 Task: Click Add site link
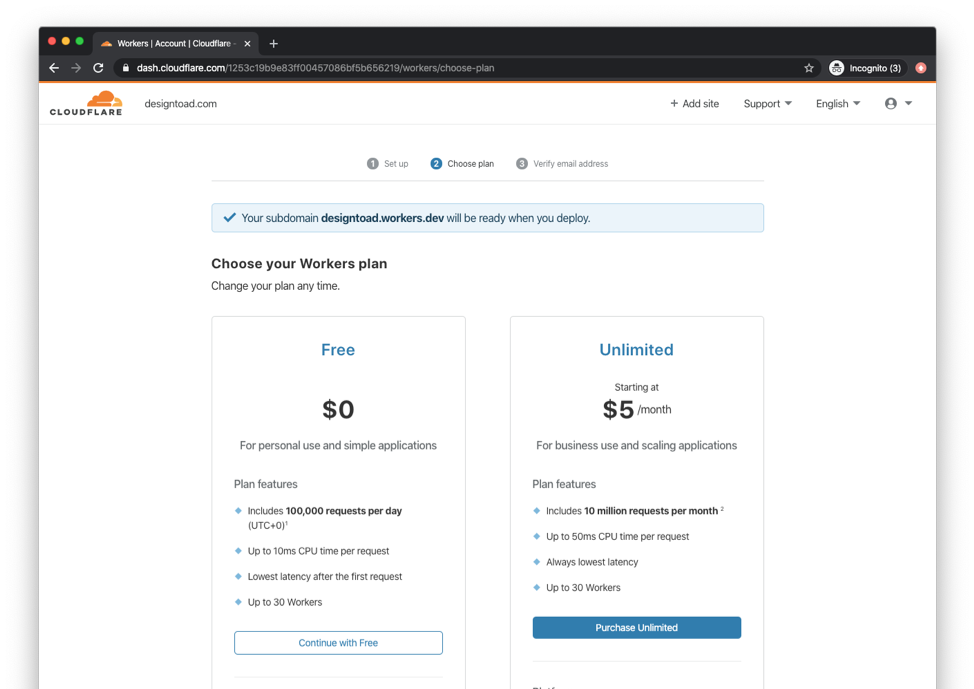point(694,104)
